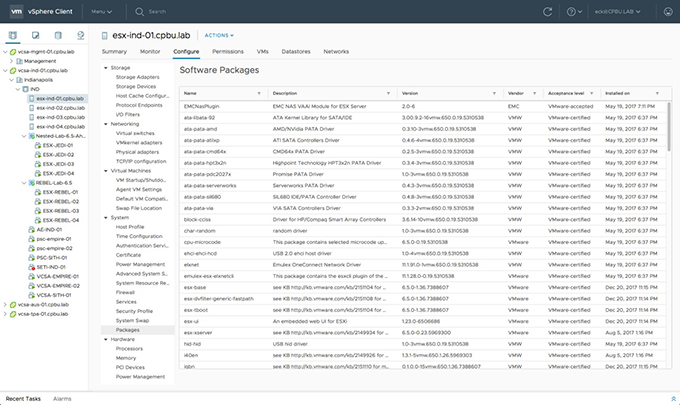680x405 pixels.
Task: Select the EMCNasPlugin package row
Action: pyautogui.click(x=423, y=106)
